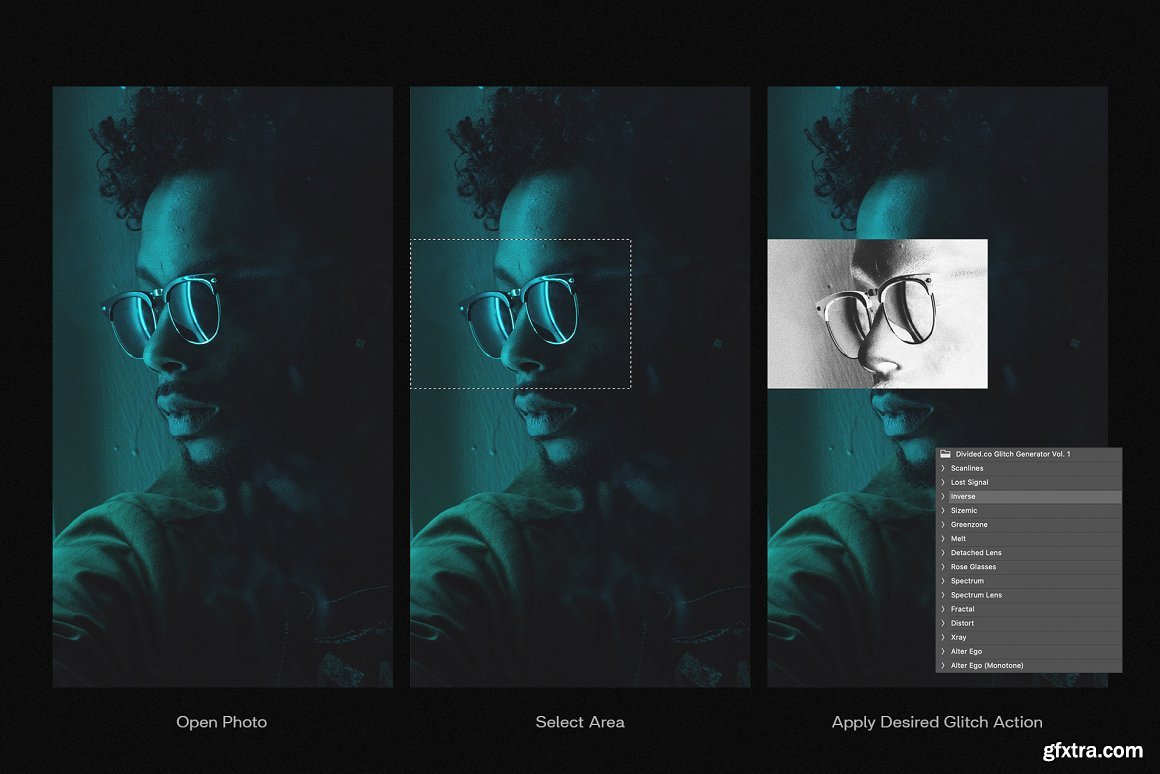
Task: Choose the Fractal action
Action: (x=962, y=609)
